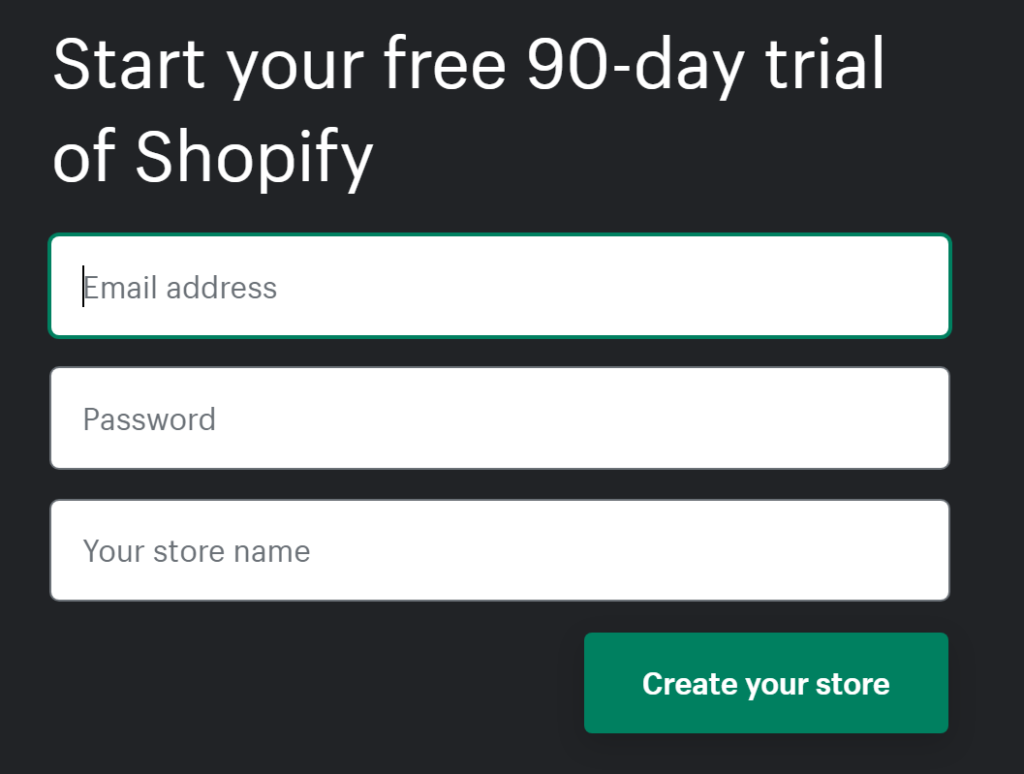Click the 'of Shopify' heading line
The width and height of the screenshot is (1024, 774).
pos(213,158)
